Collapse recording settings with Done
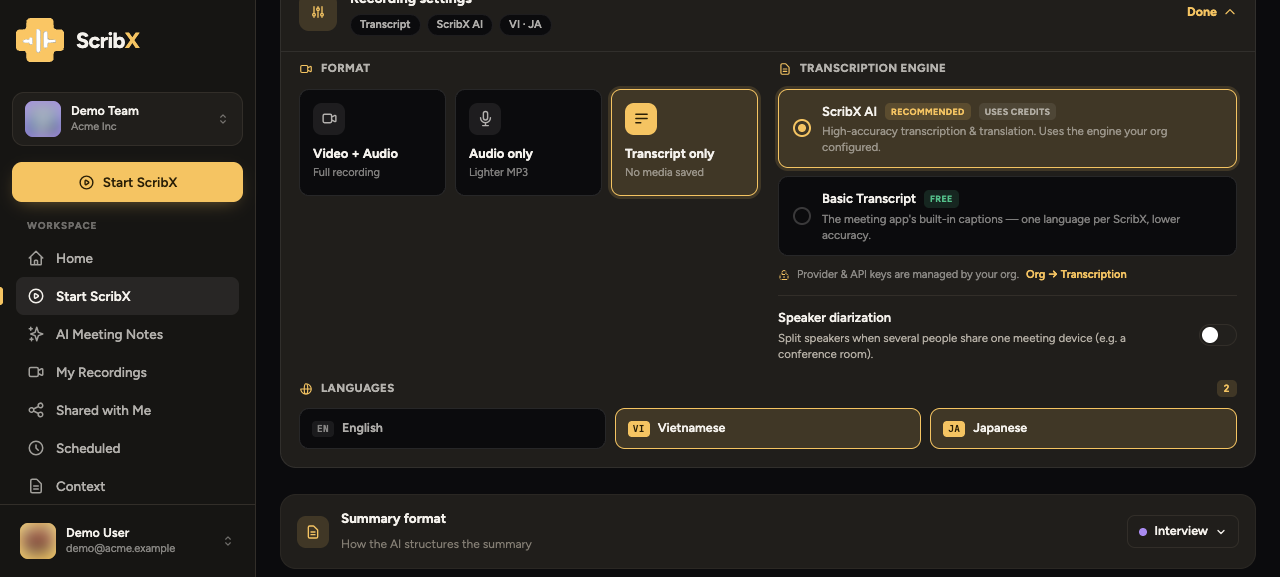1280x577 pixels. point(1211,12)
